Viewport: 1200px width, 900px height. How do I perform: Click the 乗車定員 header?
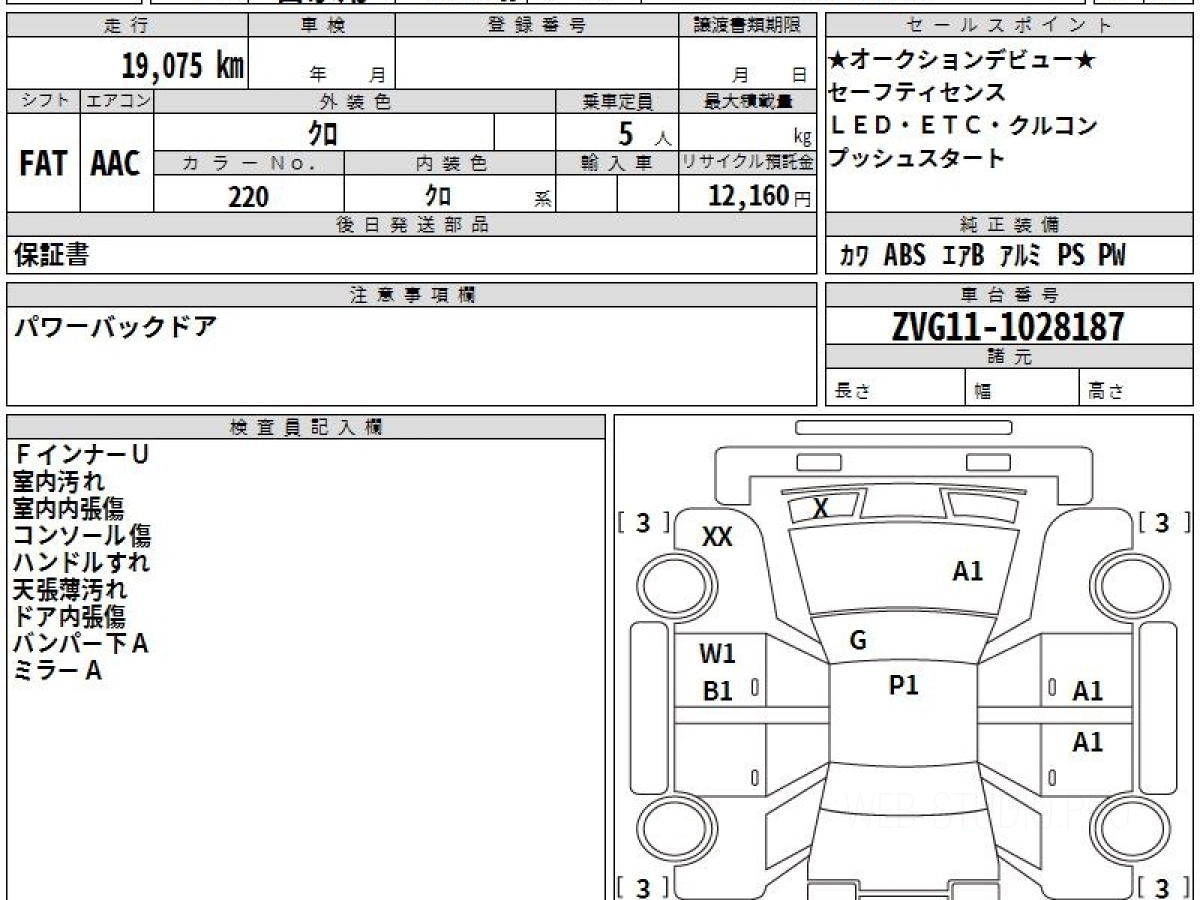617,101
